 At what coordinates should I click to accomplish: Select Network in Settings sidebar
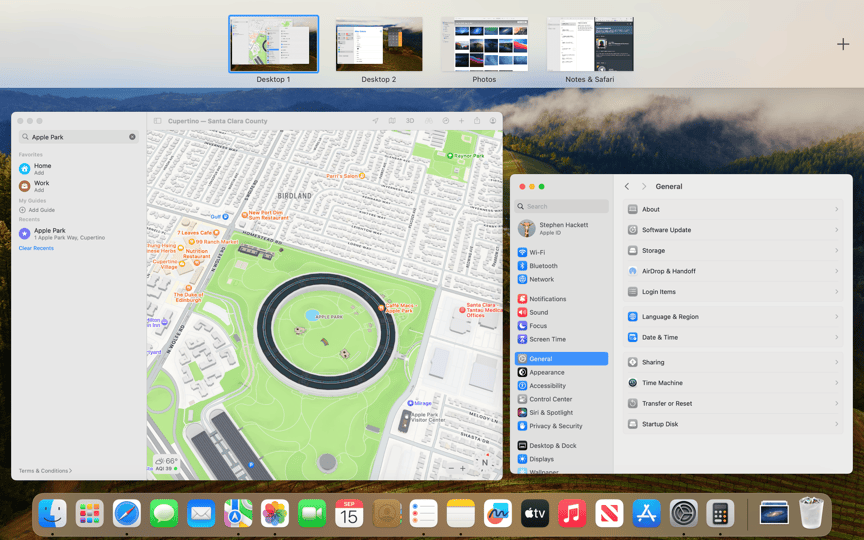[x=561, y=279]
